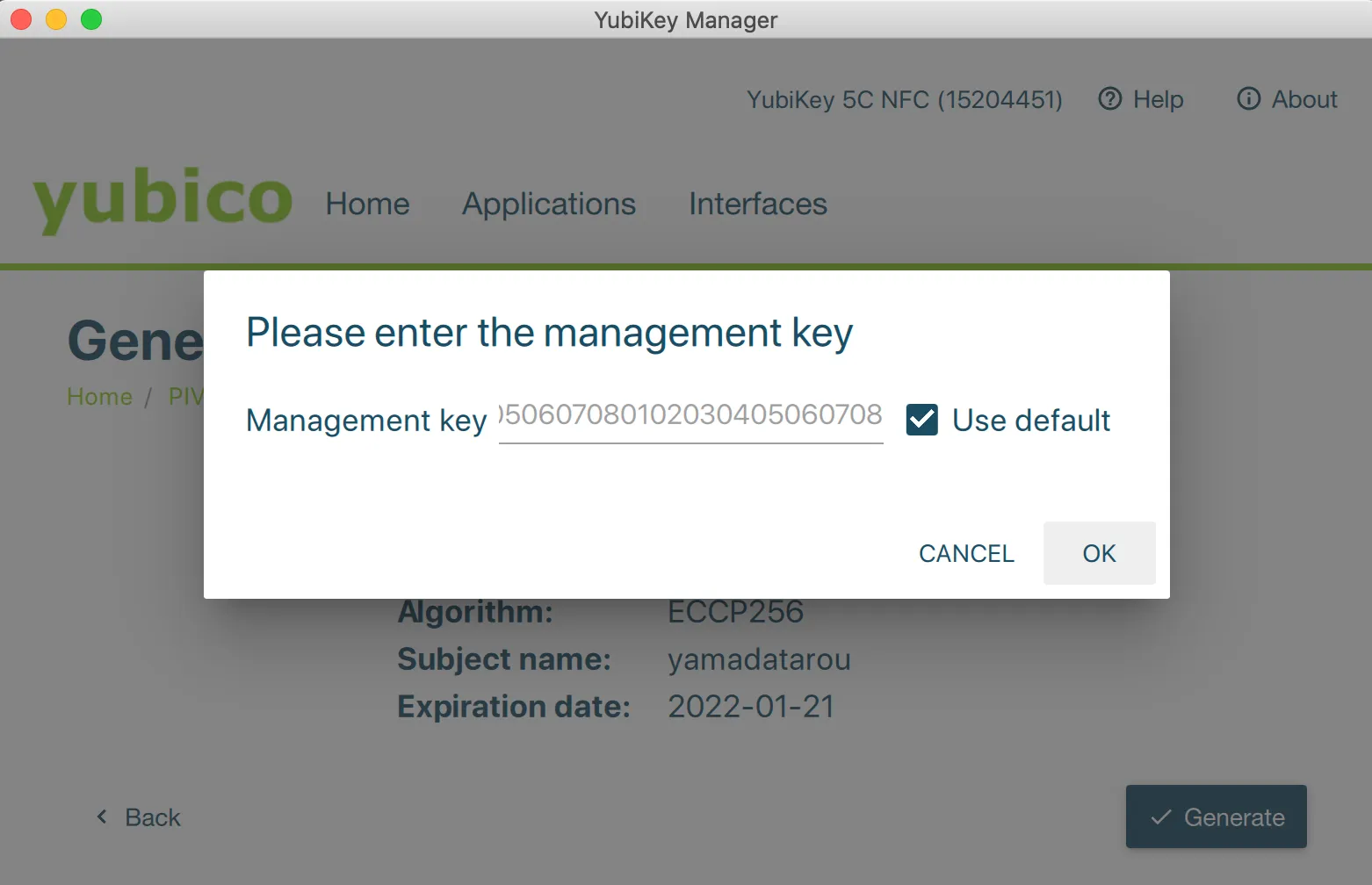Viewport: 1372px width, 885px height.
Task: Click the Management key input field
Action: point(690,415)
